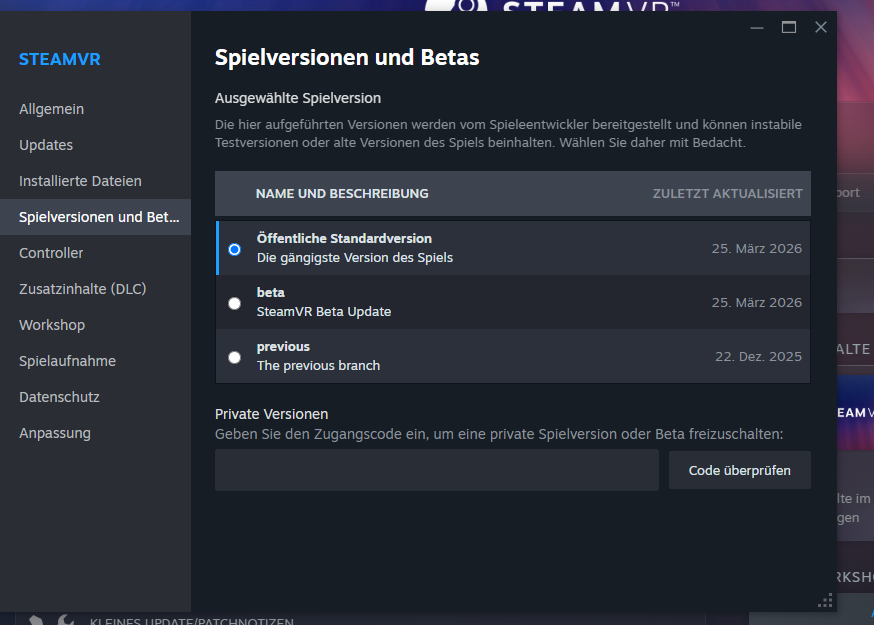Open the Workshop section
The image size is (874, 625).
pyautogui.click(x=52, y=325)
